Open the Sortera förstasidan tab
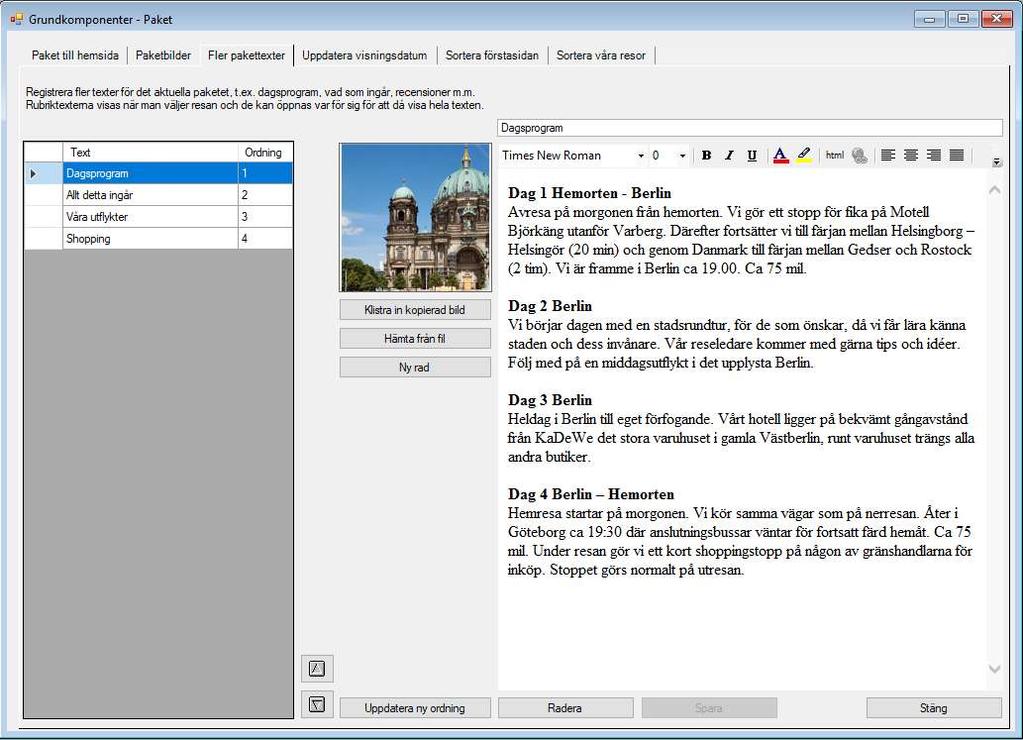Screen dimensions: 1023x740 click(x=492, y=55)
